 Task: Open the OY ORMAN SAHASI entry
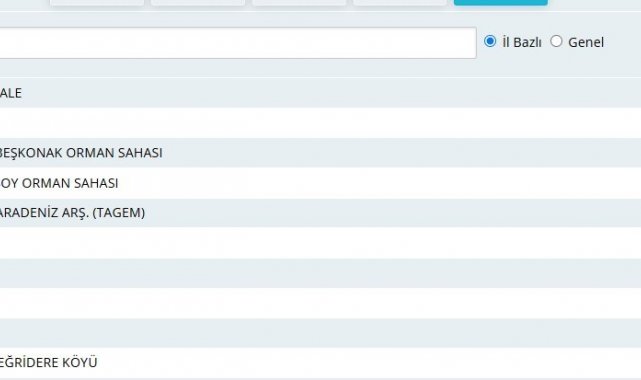tap(320, 183)
